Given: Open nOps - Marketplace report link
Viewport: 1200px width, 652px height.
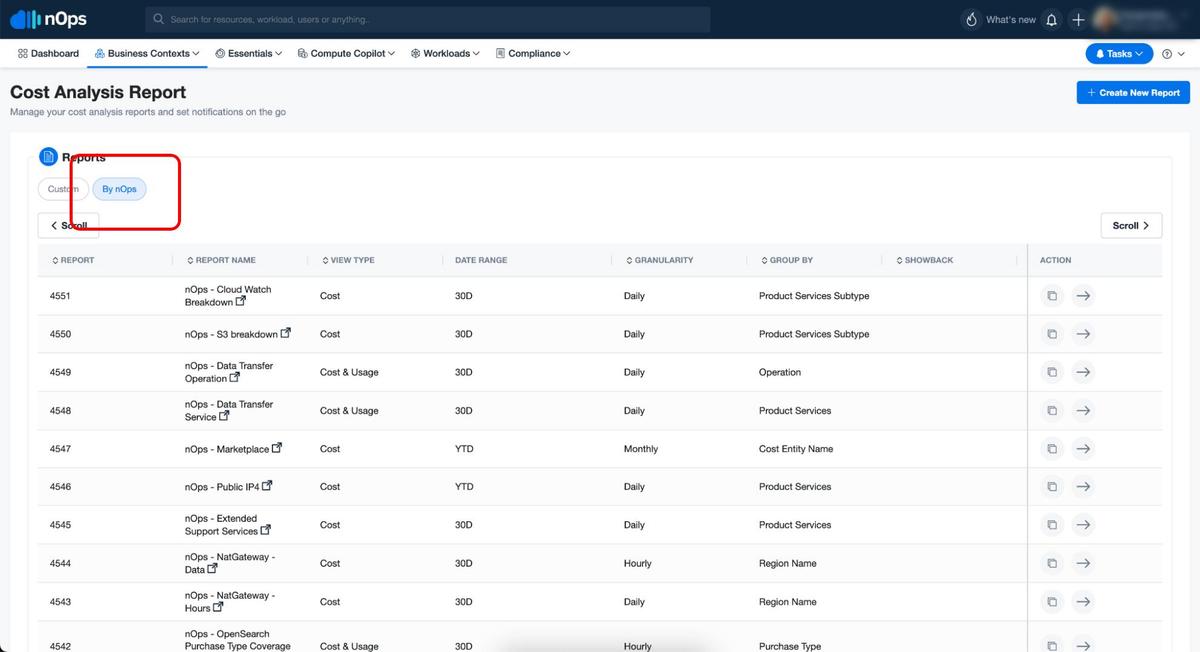Looking at the screenshot, I should 227,449.
